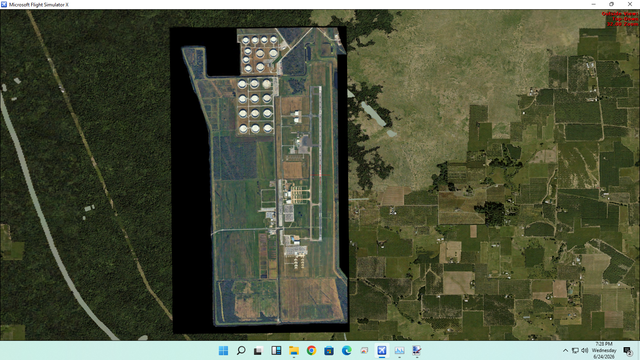Close the Flight Simulator X window
Screen dimensions: 640x360
[x=630, y=4]
